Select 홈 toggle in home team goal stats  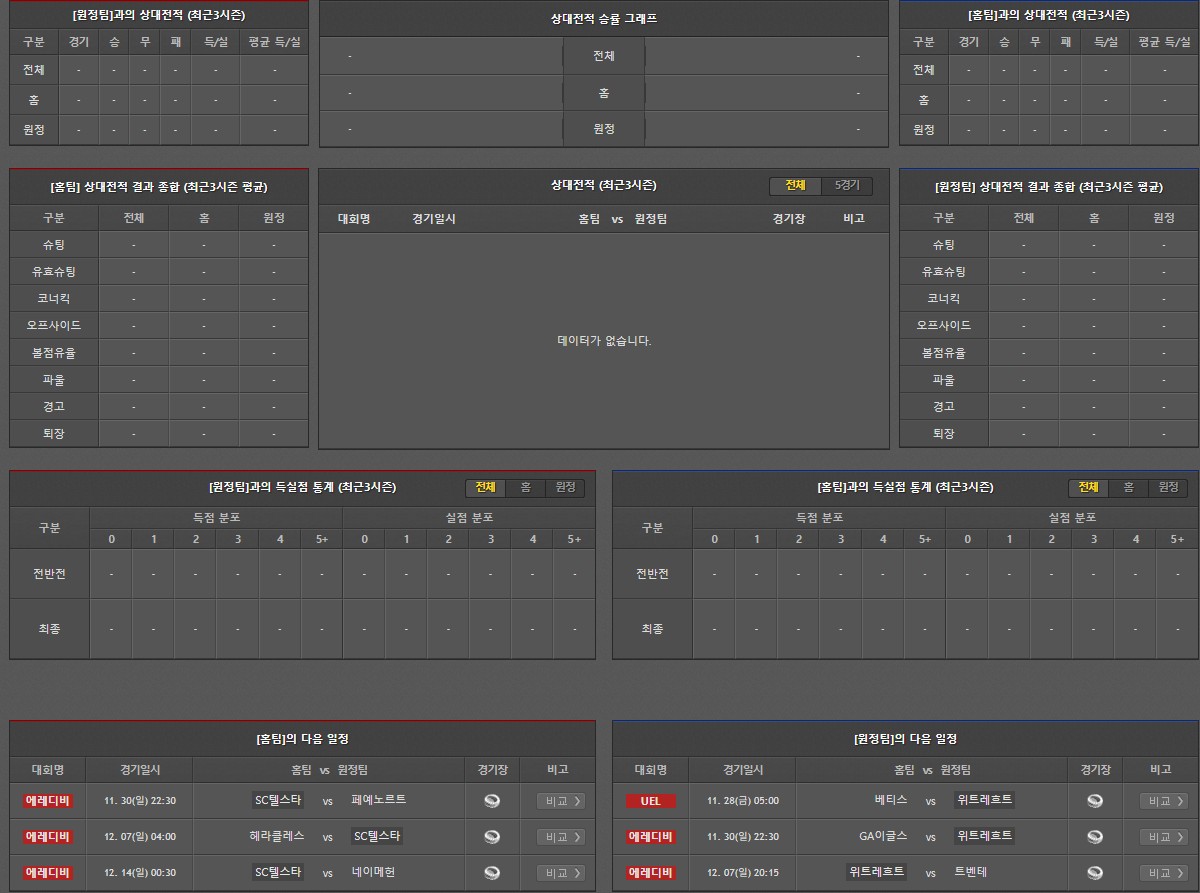coord(525,487)
